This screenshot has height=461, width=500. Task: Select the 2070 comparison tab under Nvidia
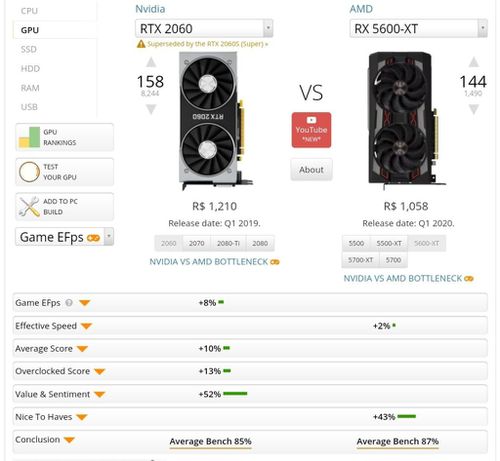click(x=197, y=243)
